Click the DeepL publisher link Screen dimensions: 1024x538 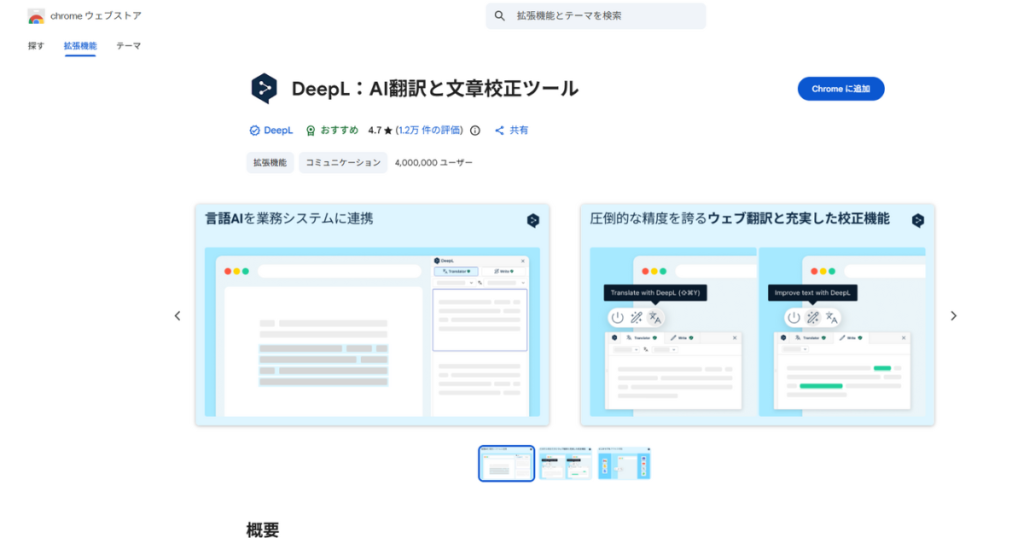[x=277, y=130]
